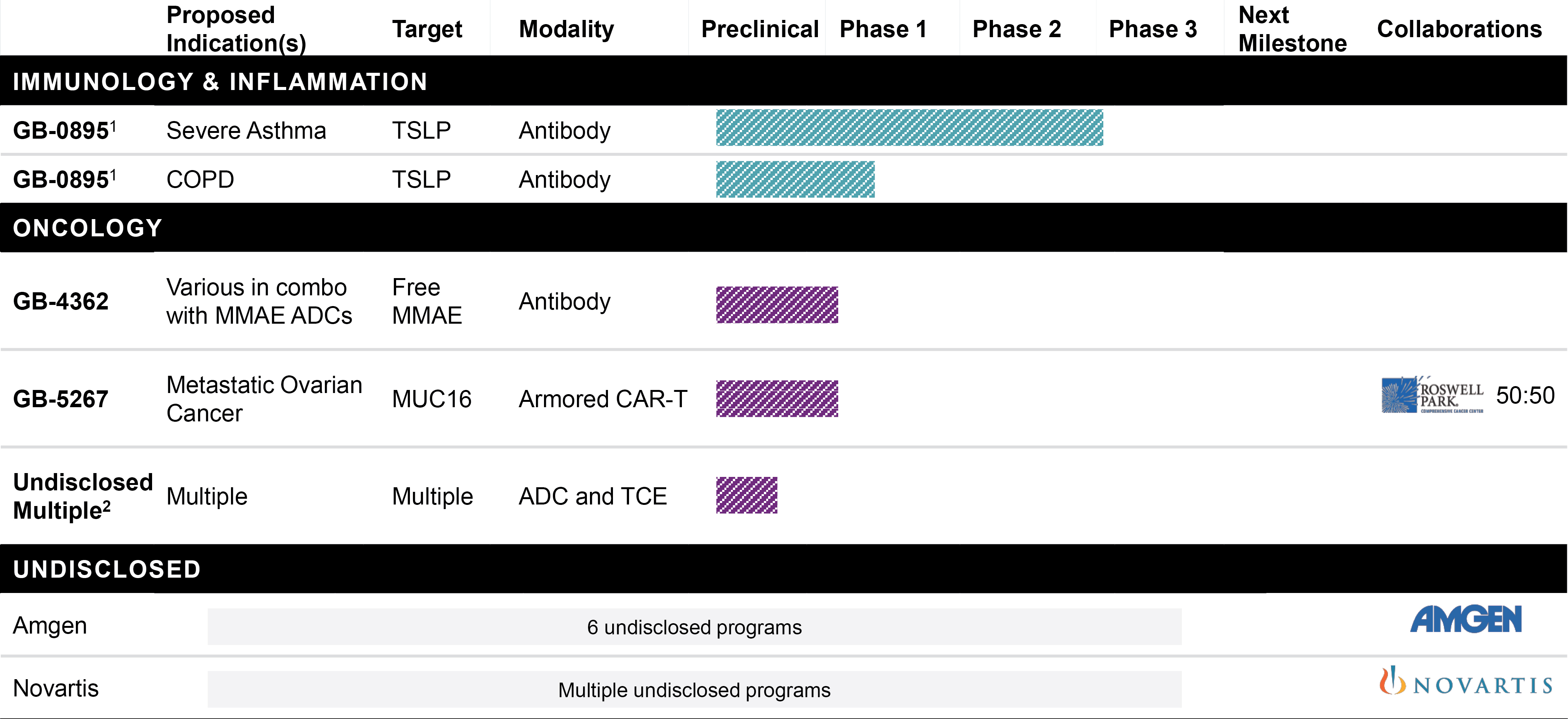1568x719 pixels.
Task: Select the Oncology section header
Action: coord(88,228)
